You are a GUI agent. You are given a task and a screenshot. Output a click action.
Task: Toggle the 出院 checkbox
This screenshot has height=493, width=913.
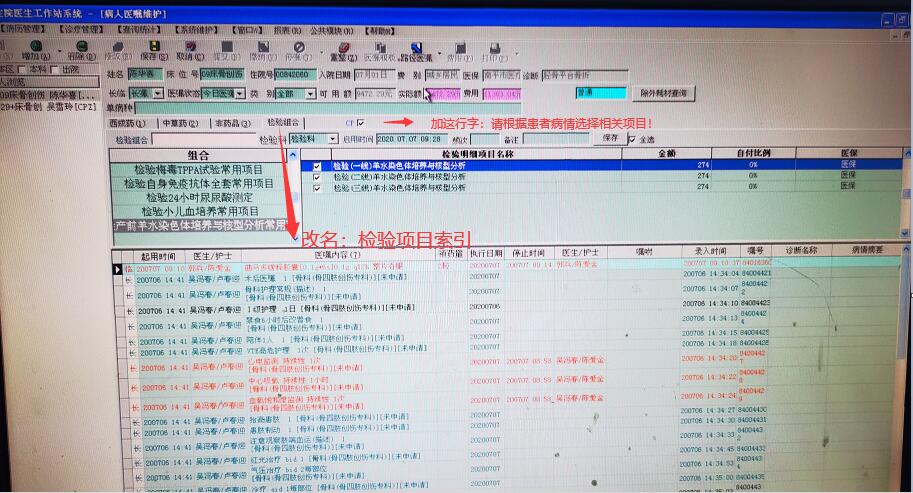coord(55,70)
